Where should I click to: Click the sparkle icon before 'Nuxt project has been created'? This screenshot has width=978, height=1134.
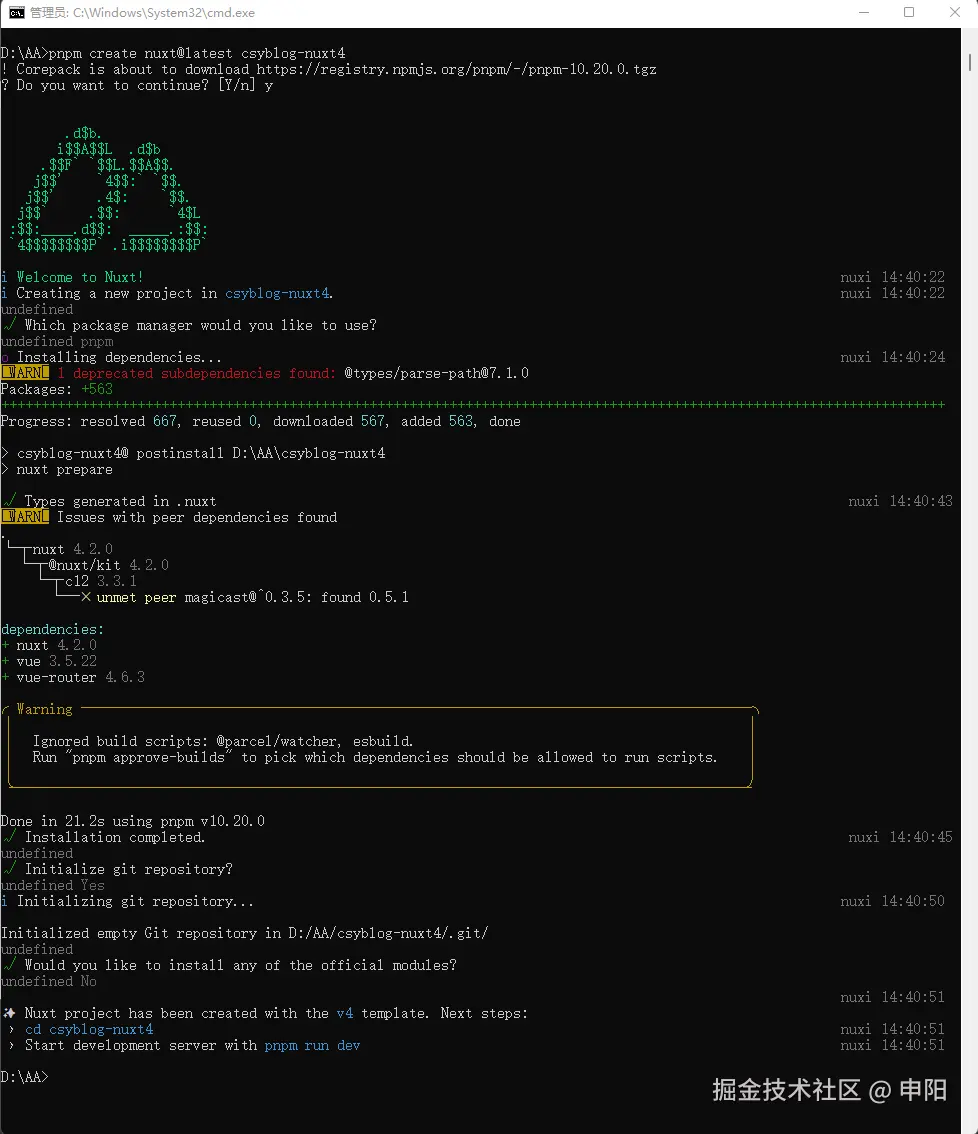coord(9,1013)
